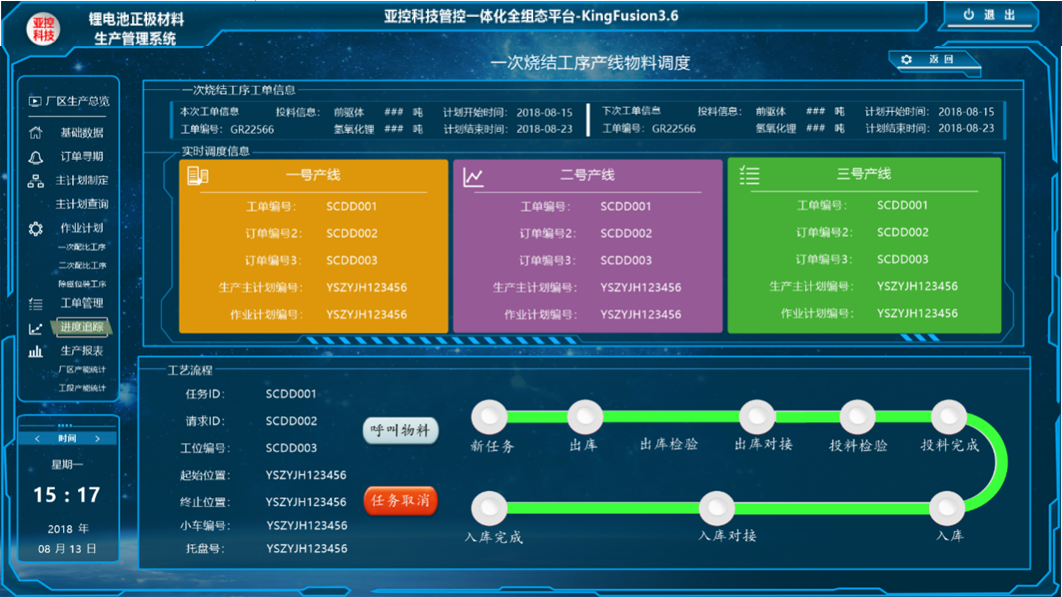Click 一号产线 工单编号 value SCDD001
Screen dimensions: 1062x597
click(352, 207)
